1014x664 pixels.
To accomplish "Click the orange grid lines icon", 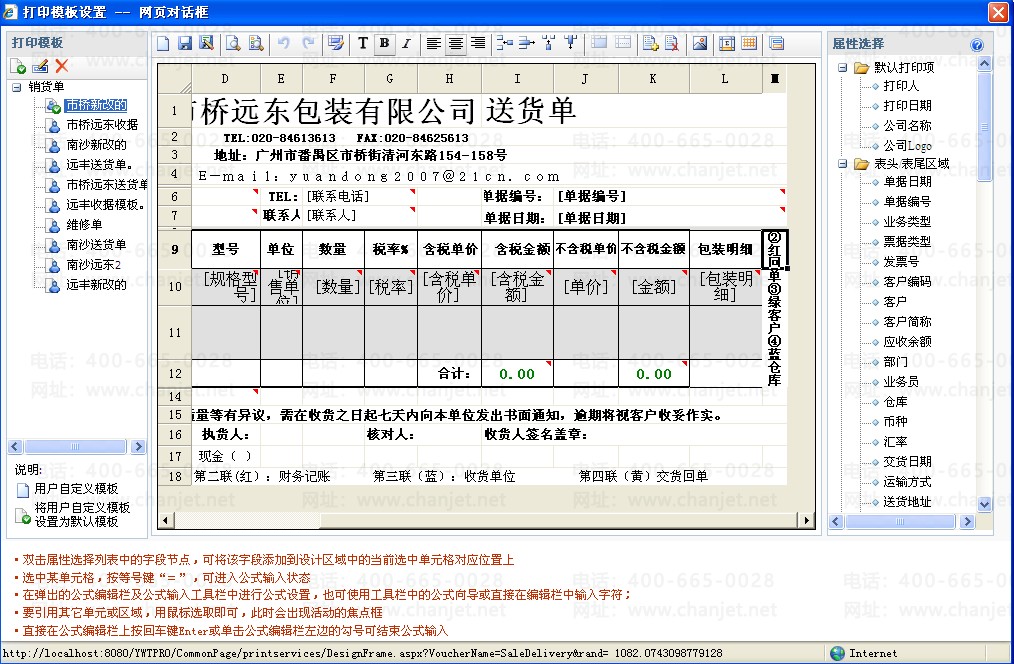I will pyautogui.click(x=749, y=43).
